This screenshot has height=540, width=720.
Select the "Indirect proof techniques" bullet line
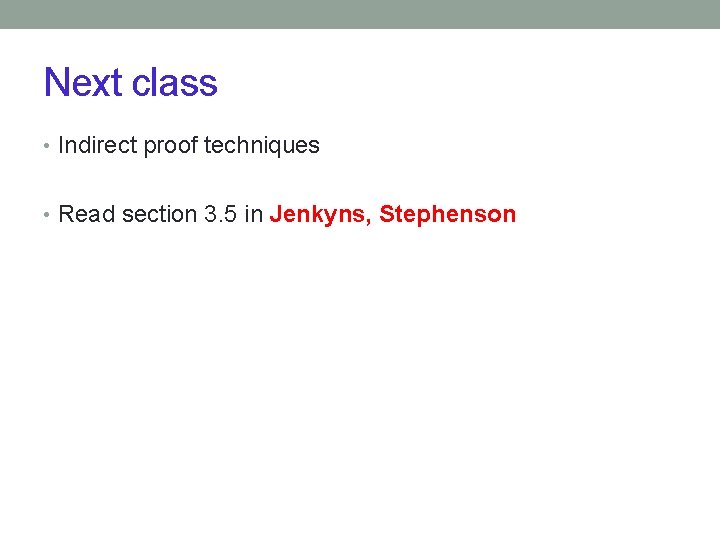tap(188, 145)
